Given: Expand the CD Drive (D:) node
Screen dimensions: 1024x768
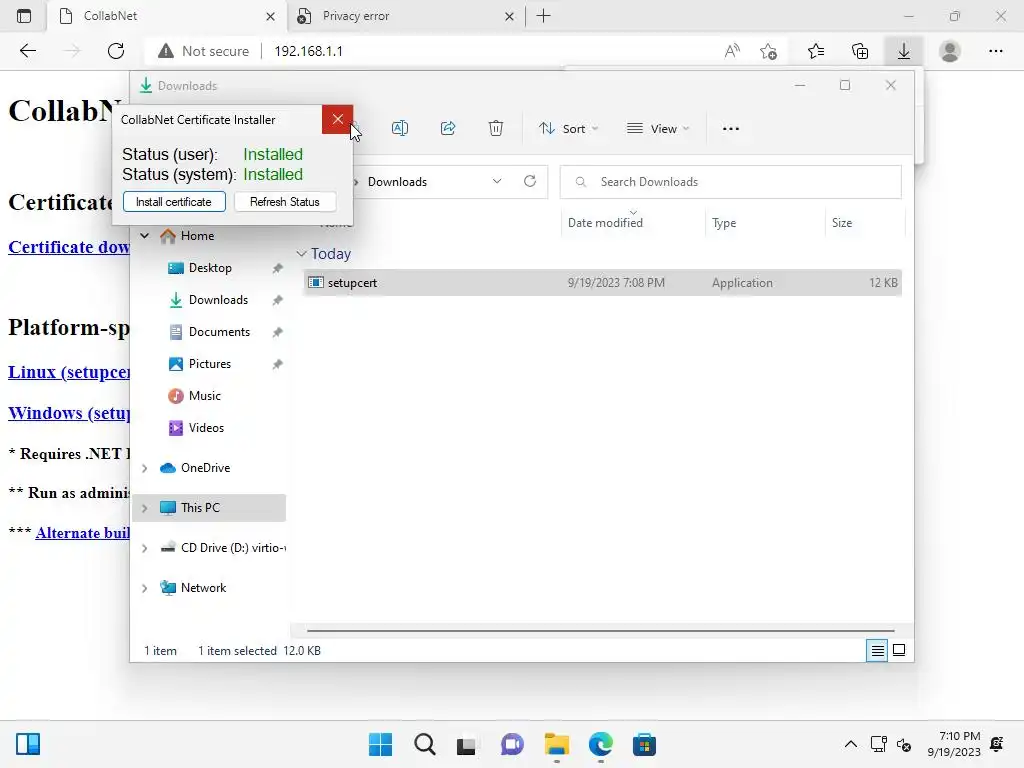Looking at the screenshot, I should tap(145, 548).
